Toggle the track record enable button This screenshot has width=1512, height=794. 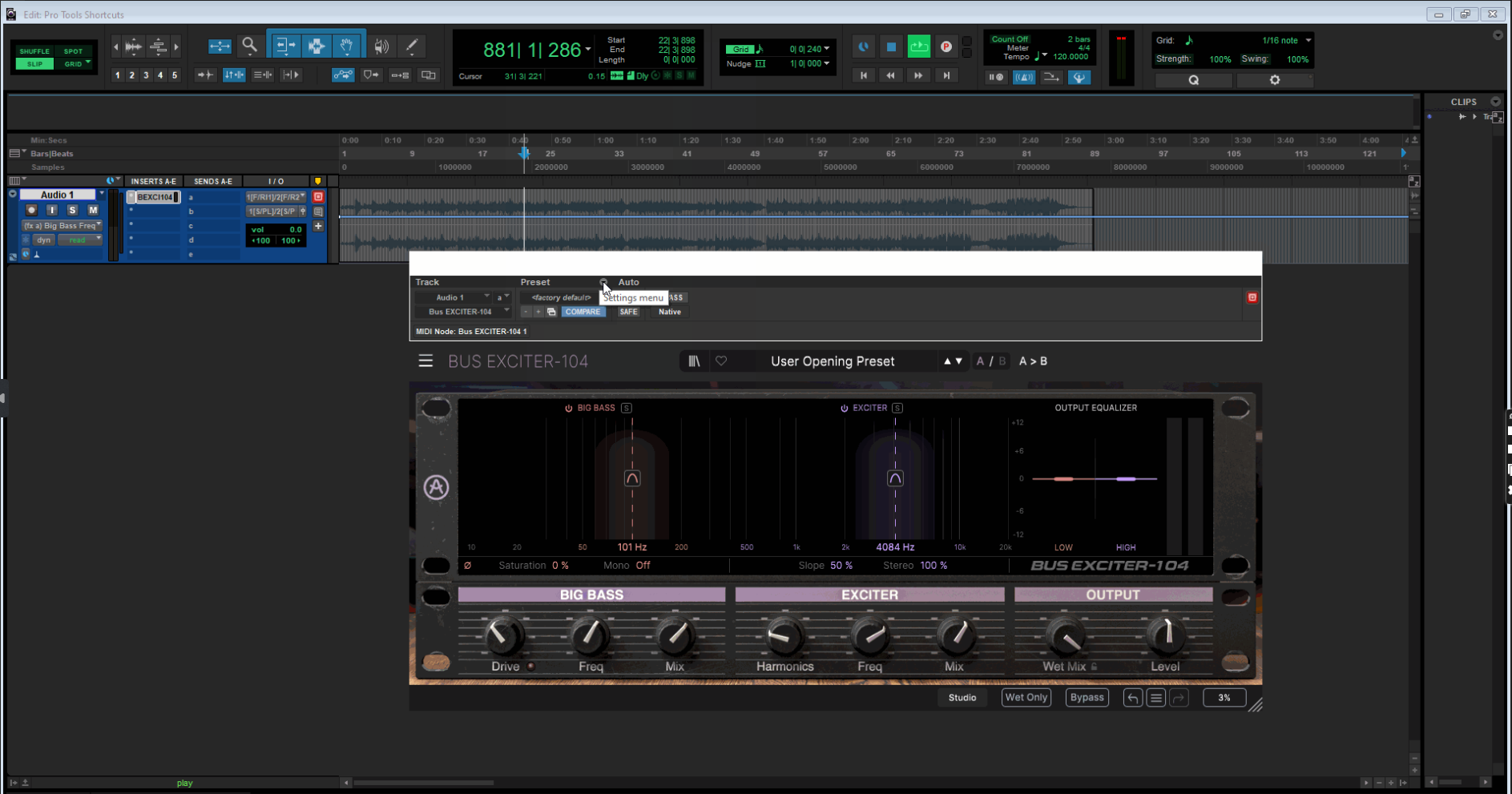tap(31, 210)
